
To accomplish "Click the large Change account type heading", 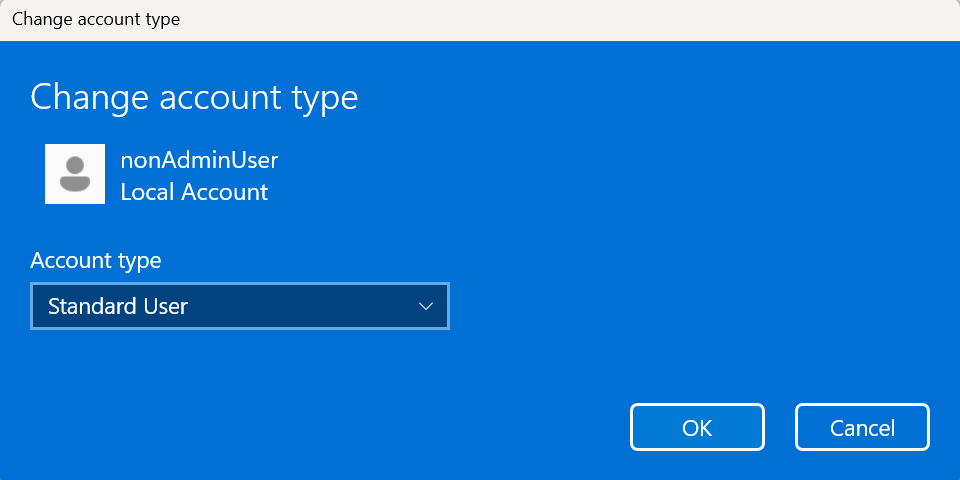I will [194, 97].
